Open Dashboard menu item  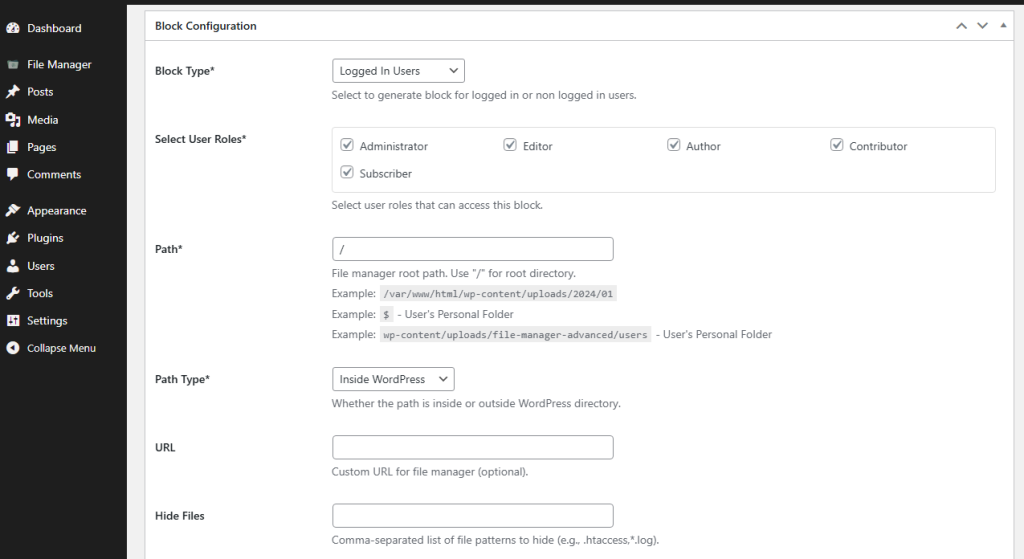click(54, 28)
